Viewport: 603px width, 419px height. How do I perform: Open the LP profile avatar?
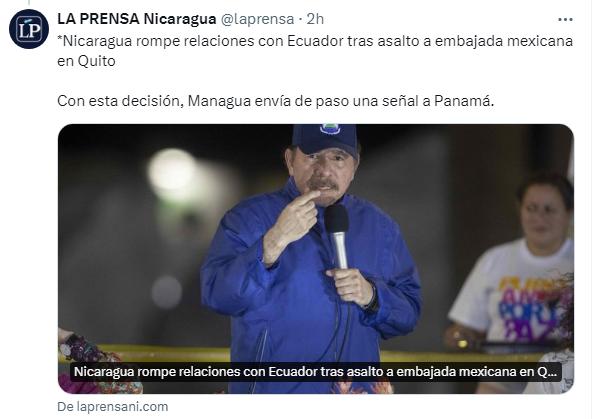[29, 29]
